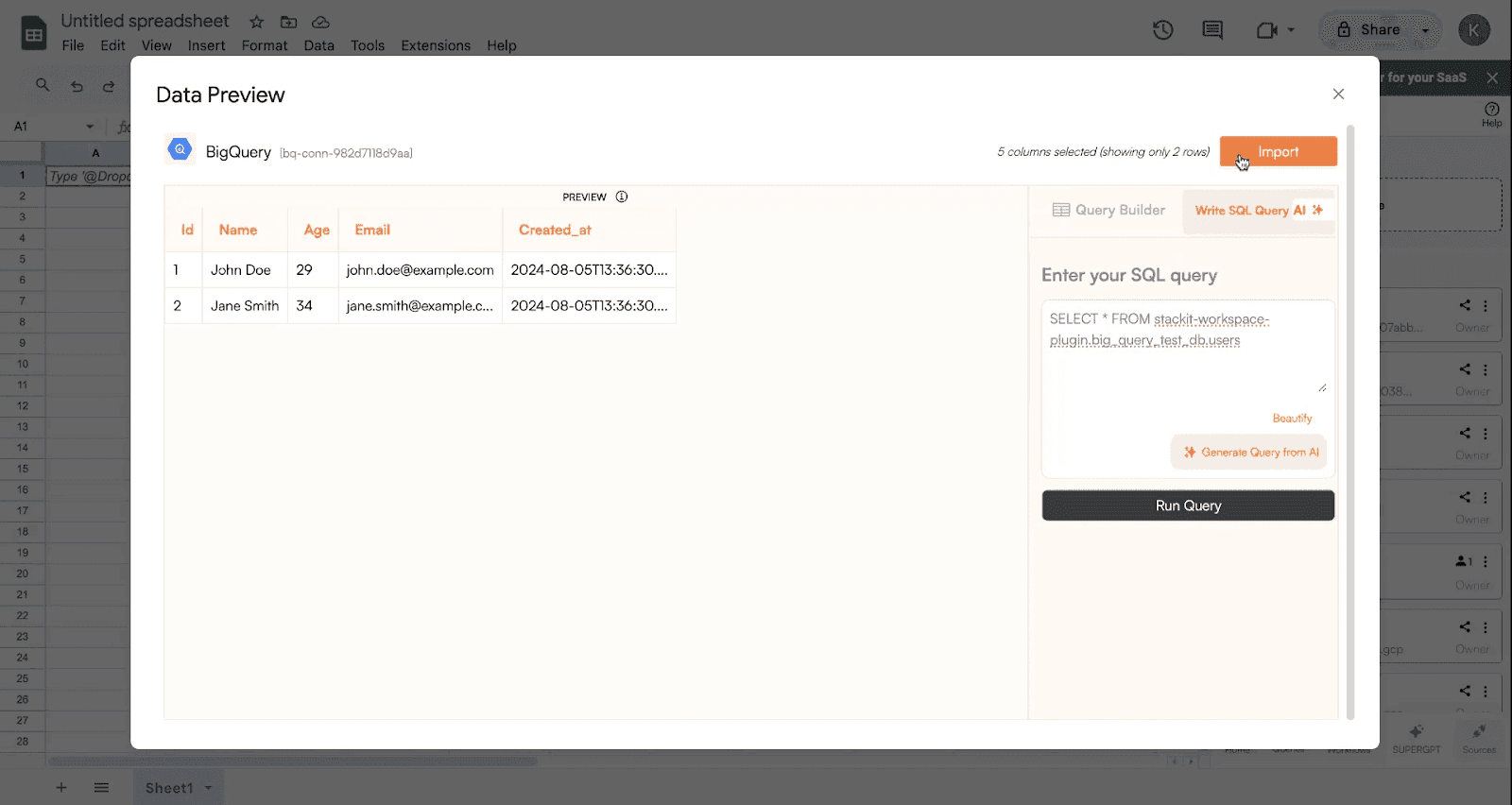Expand the Share button dropdown arrow
Screen dimensions: 1512x805
1425,30
